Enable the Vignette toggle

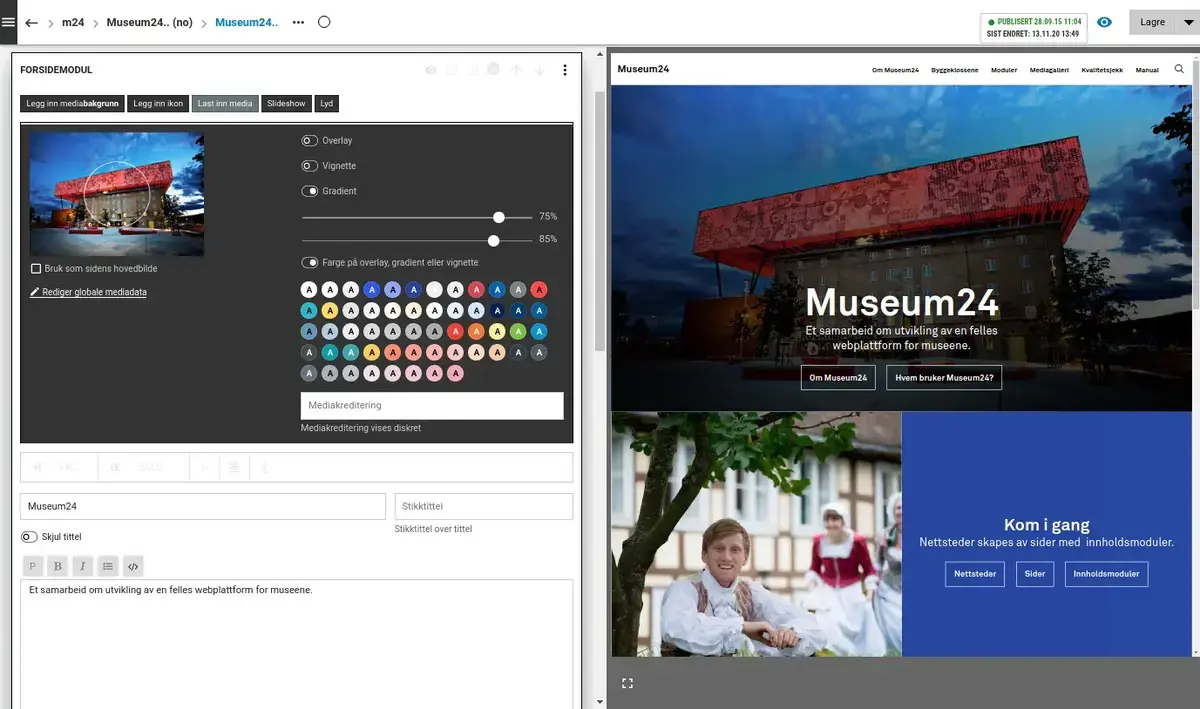point(310,166)
